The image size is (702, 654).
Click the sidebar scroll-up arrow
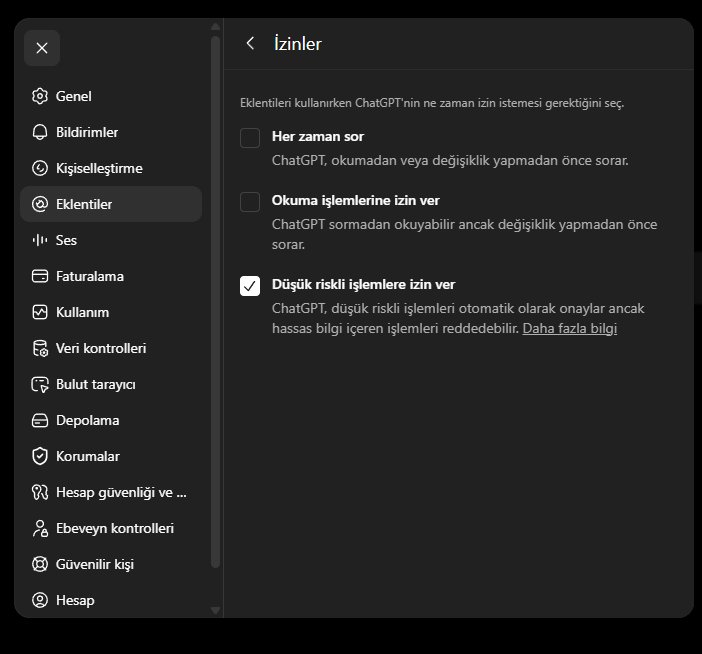(215, 26)
